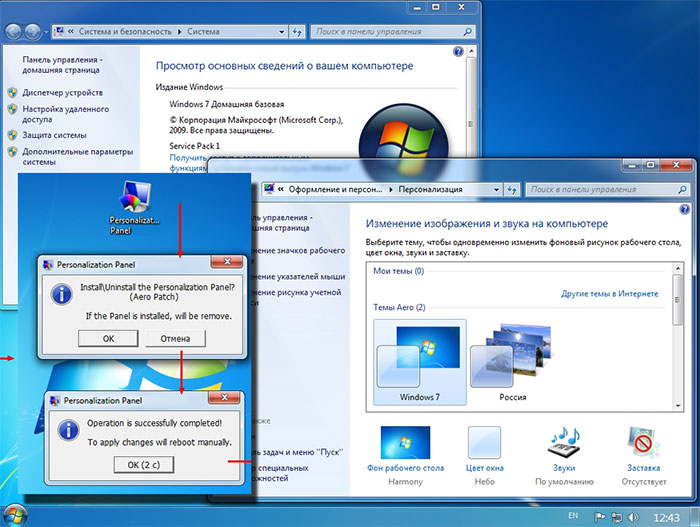Viewport: 700px width, 527px height.
Task: Select Оформление и персон... breadcrumb
Action: point(335,189)
